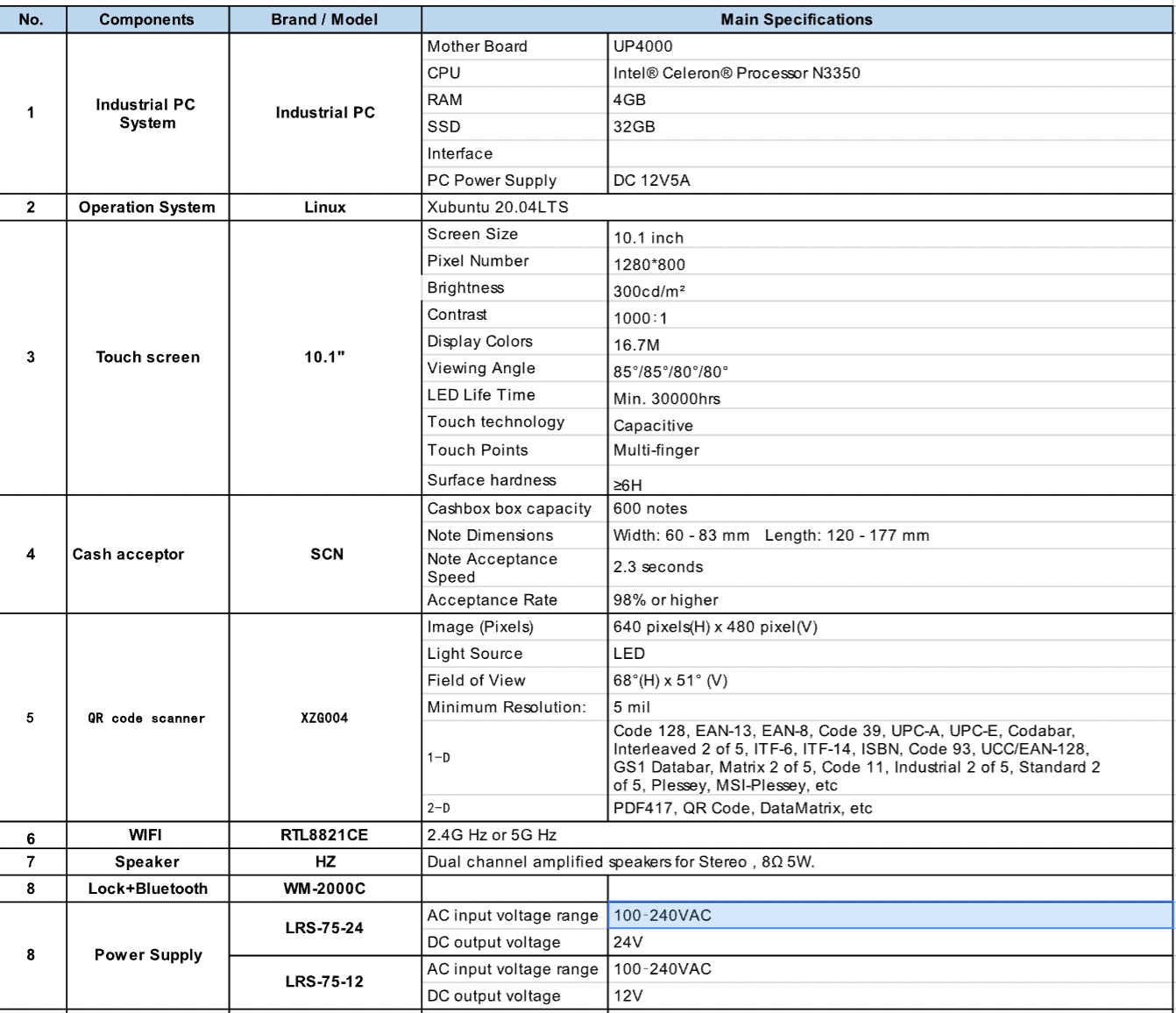Select the 'Speaker' component cell
The height and width of the screenshot is (1013, 1176).
tap(147, 862)
